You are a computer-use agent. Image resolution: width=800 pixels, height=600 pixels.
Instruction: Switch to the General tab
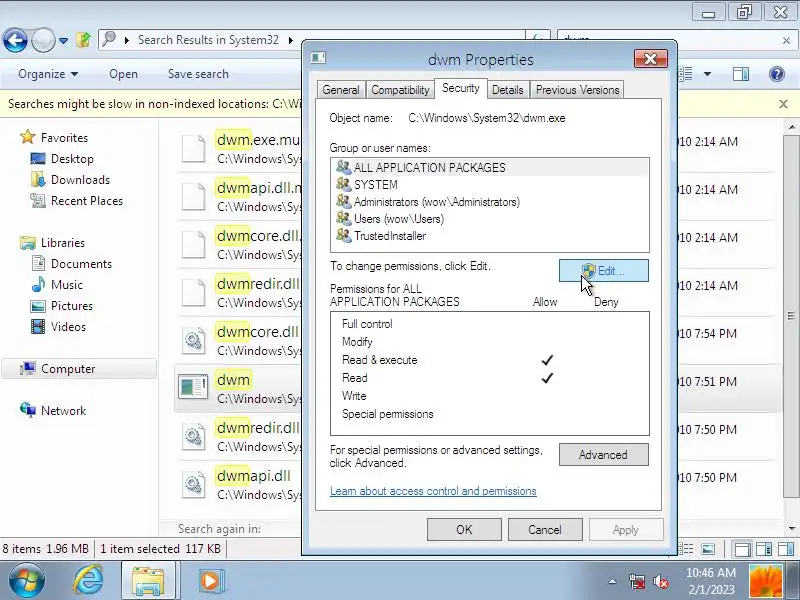340,90
